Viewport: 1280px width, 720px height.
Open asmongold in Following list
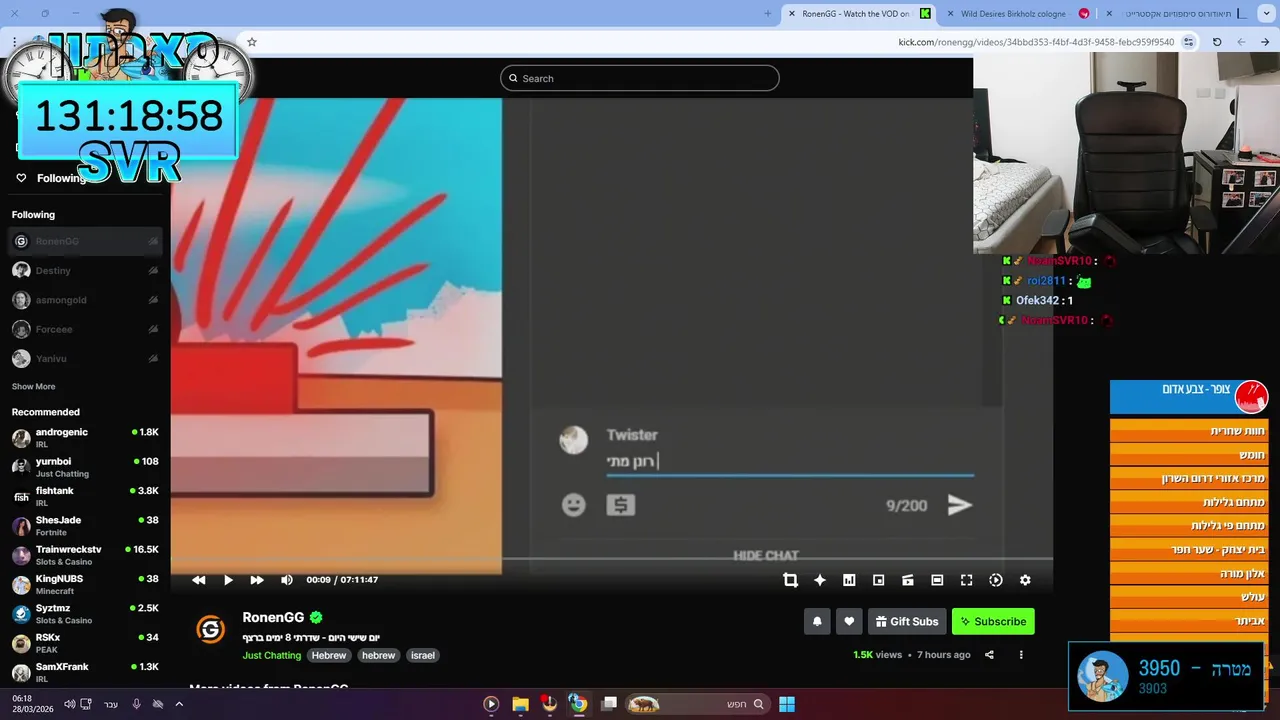[85, 300]
